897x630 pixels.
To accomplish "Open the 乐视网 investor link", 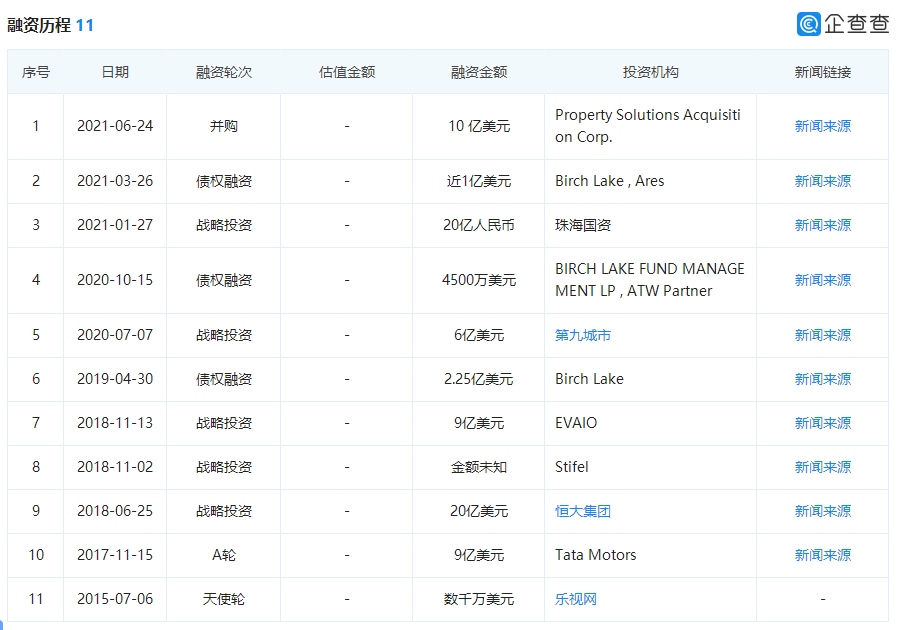I will click(x=576, y=599).
